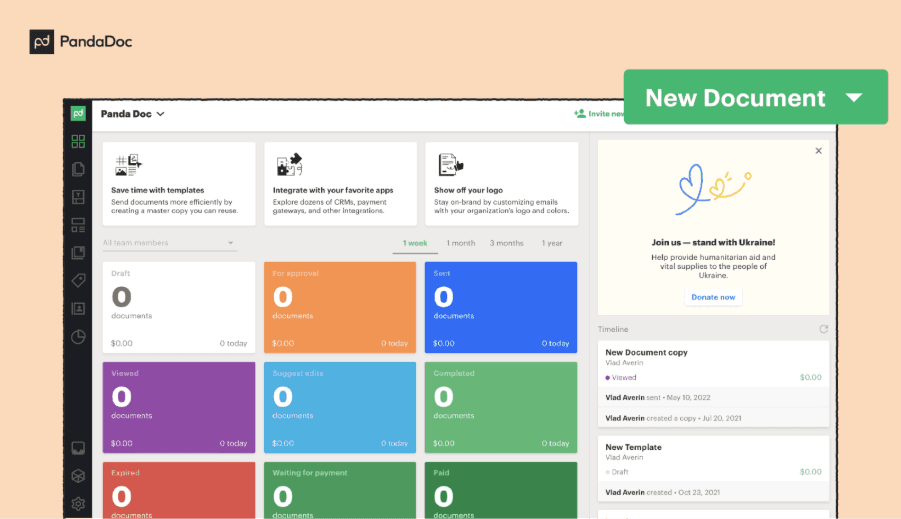Close the stand with Ukraine banner

(818, 151)
